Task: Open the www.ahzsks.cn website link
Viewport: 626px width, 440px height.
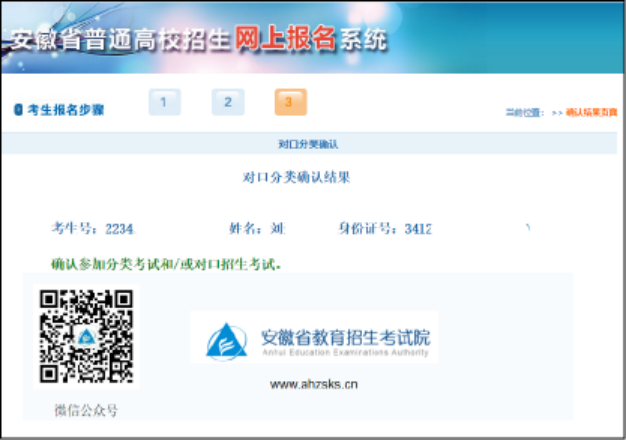Action: click(x=314, y=383)
